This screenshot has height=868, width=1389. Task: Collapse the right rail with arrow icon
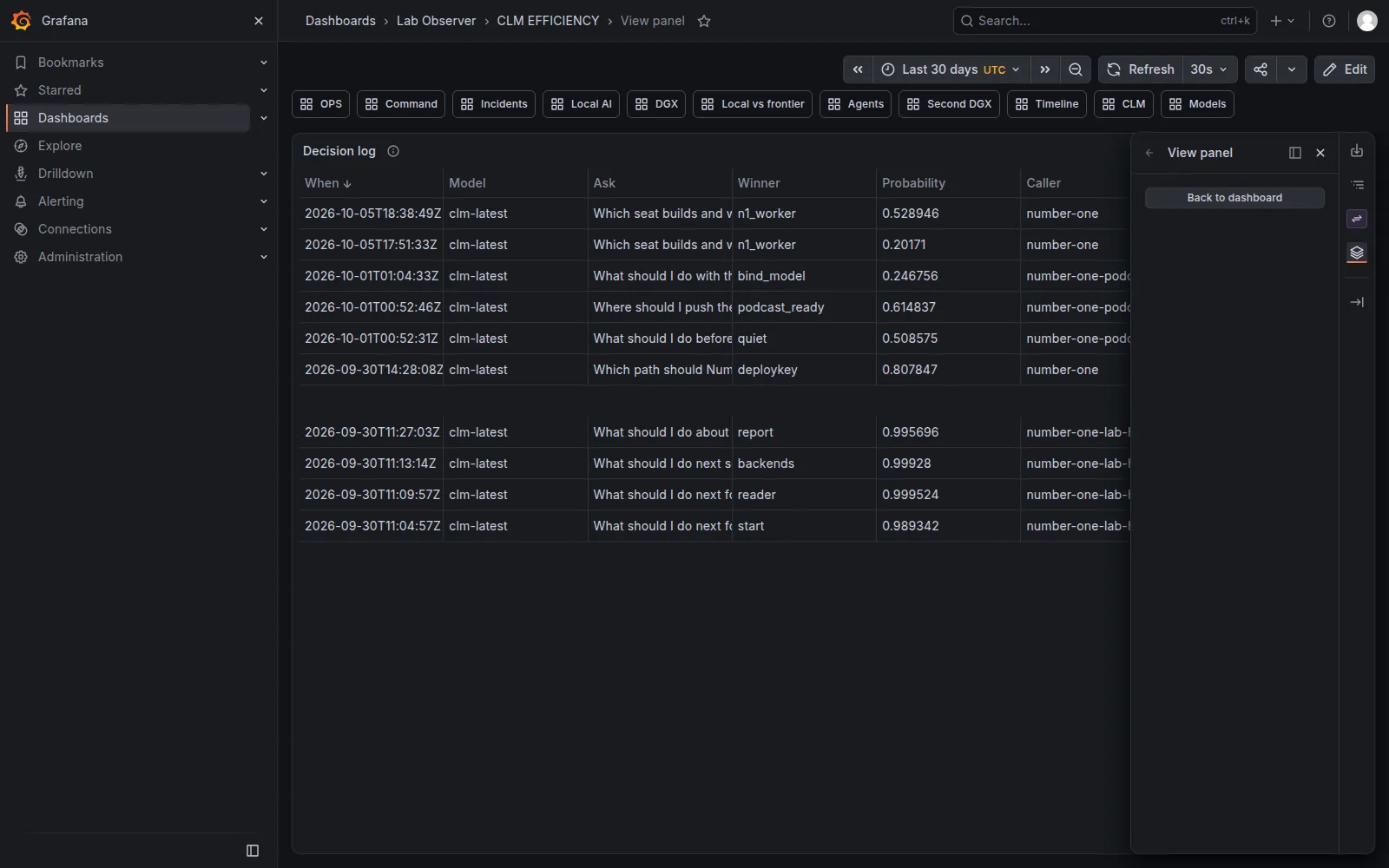click(x=1357, y=302)
